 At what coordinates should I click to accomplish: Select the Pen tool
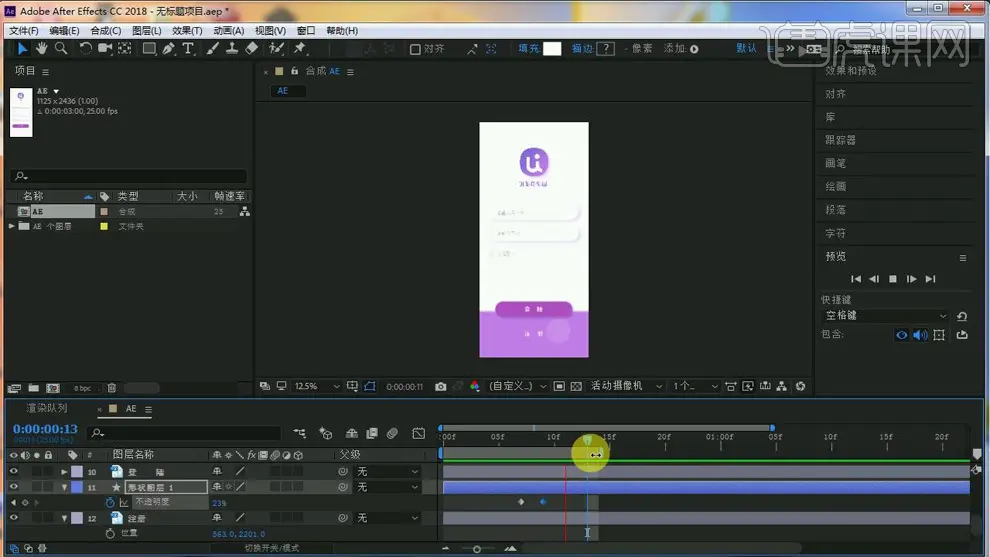point(168,48)
